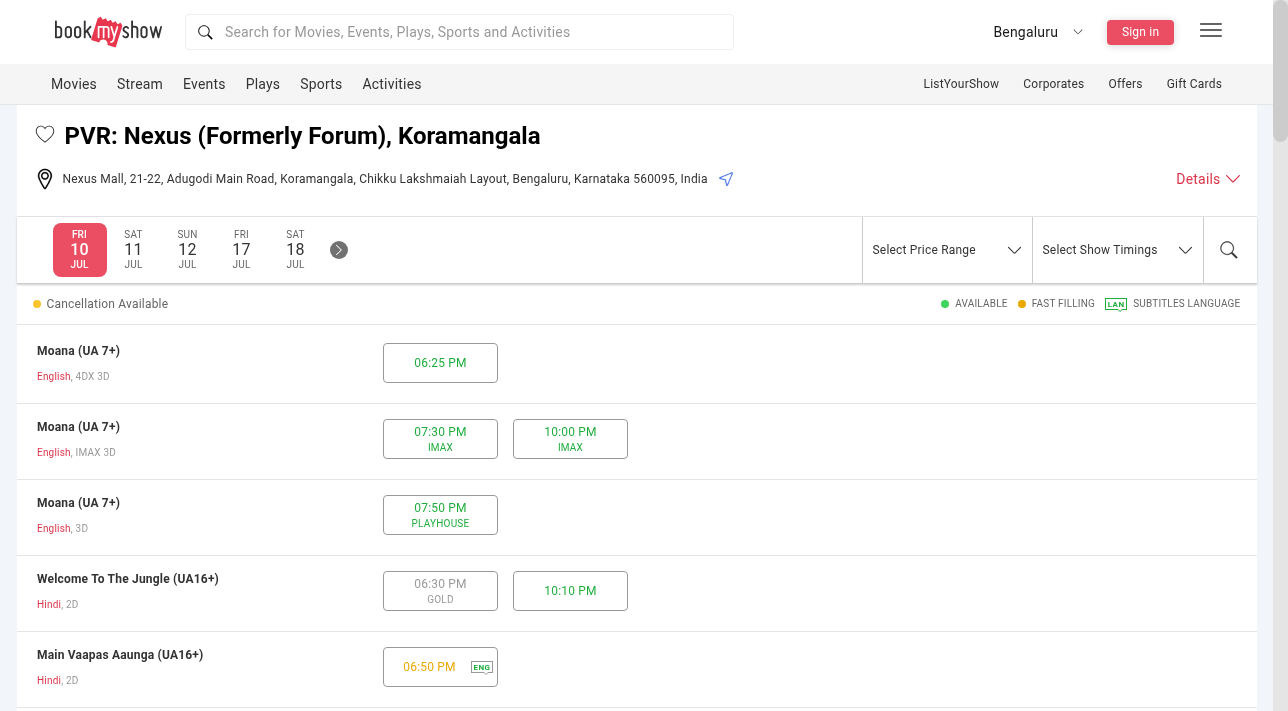Image resolution: width=1288 pixels, height=711 pixels.
Task: Open the hamburger menu icon
Action: (1211, 31)
